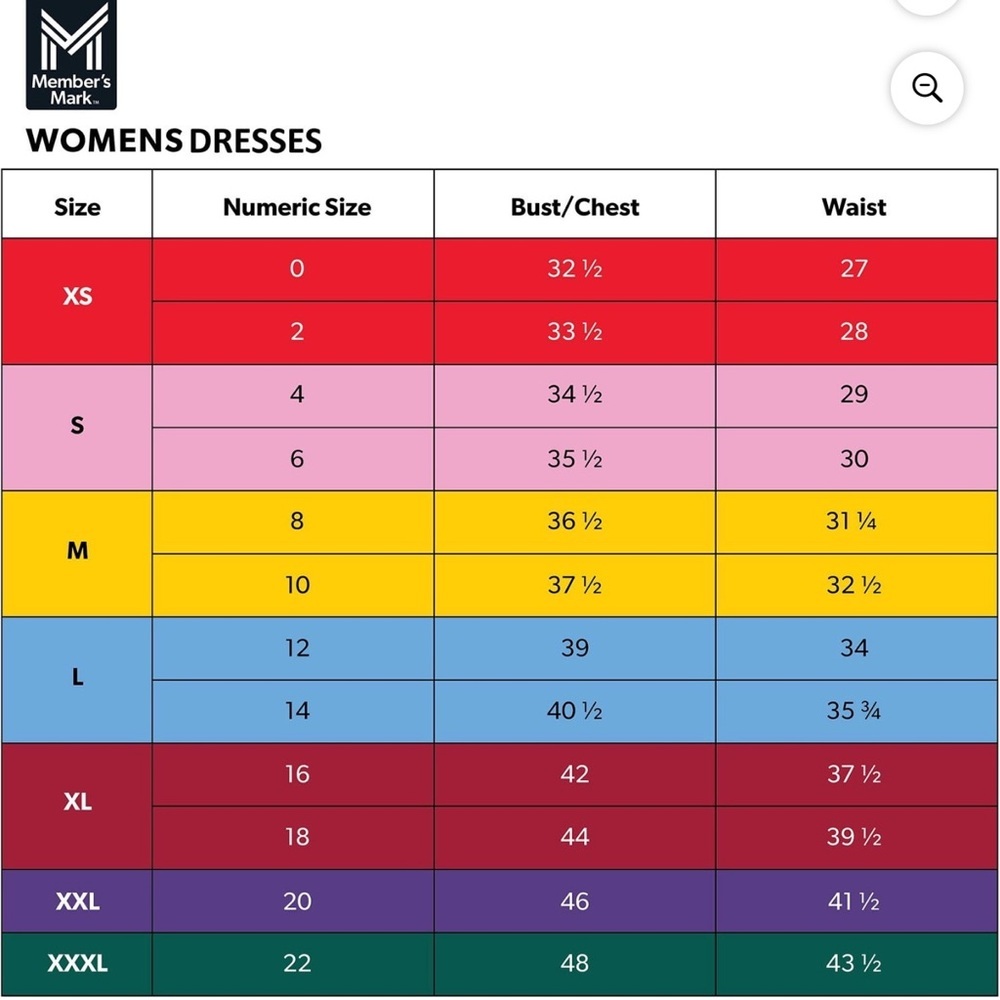Click the Bust/Chest column header
The width and height of the screenshot is (1000, 1000).
575,207
